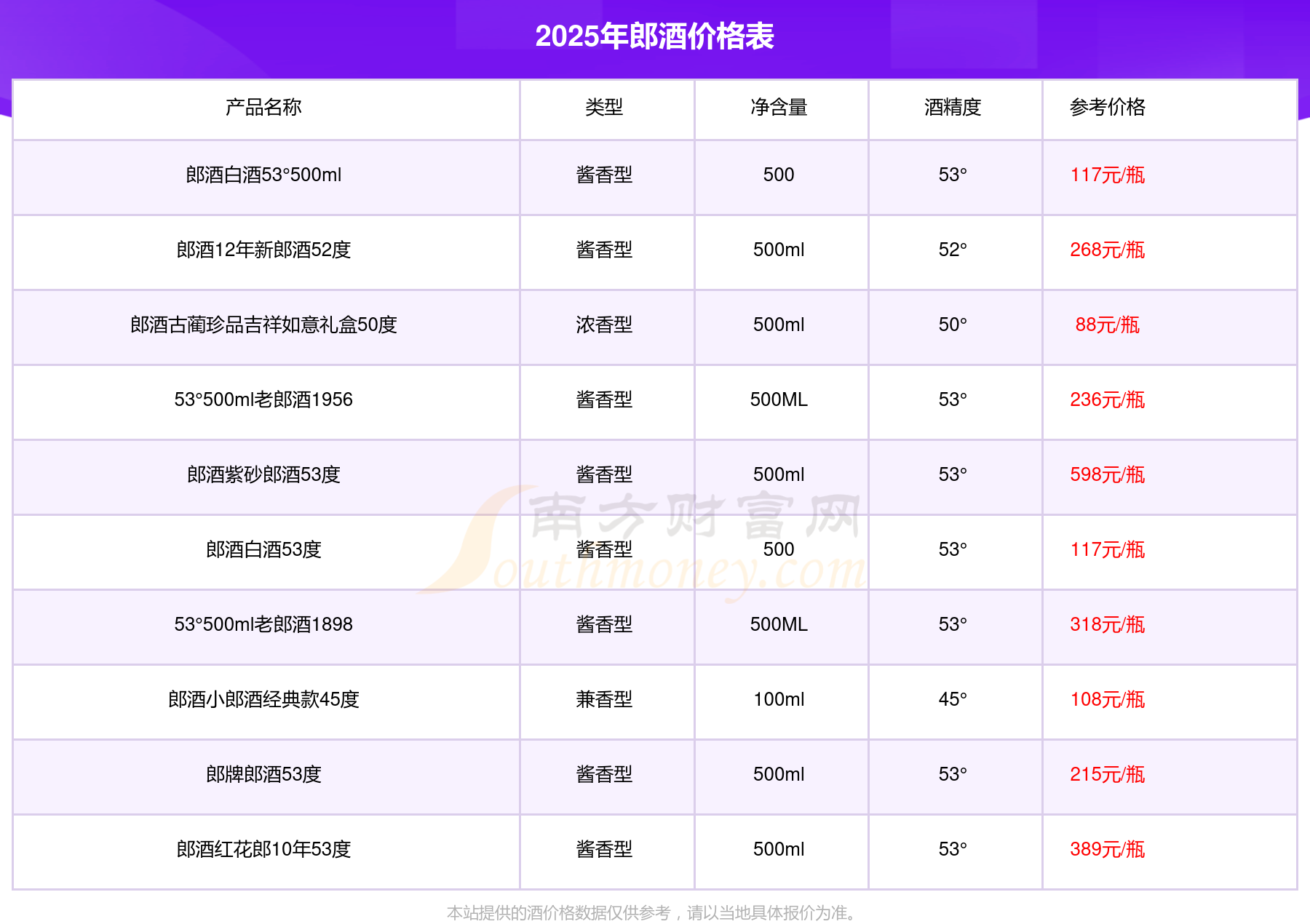Click 53° in the 老郎酒1898 row

tap(953, 625)
